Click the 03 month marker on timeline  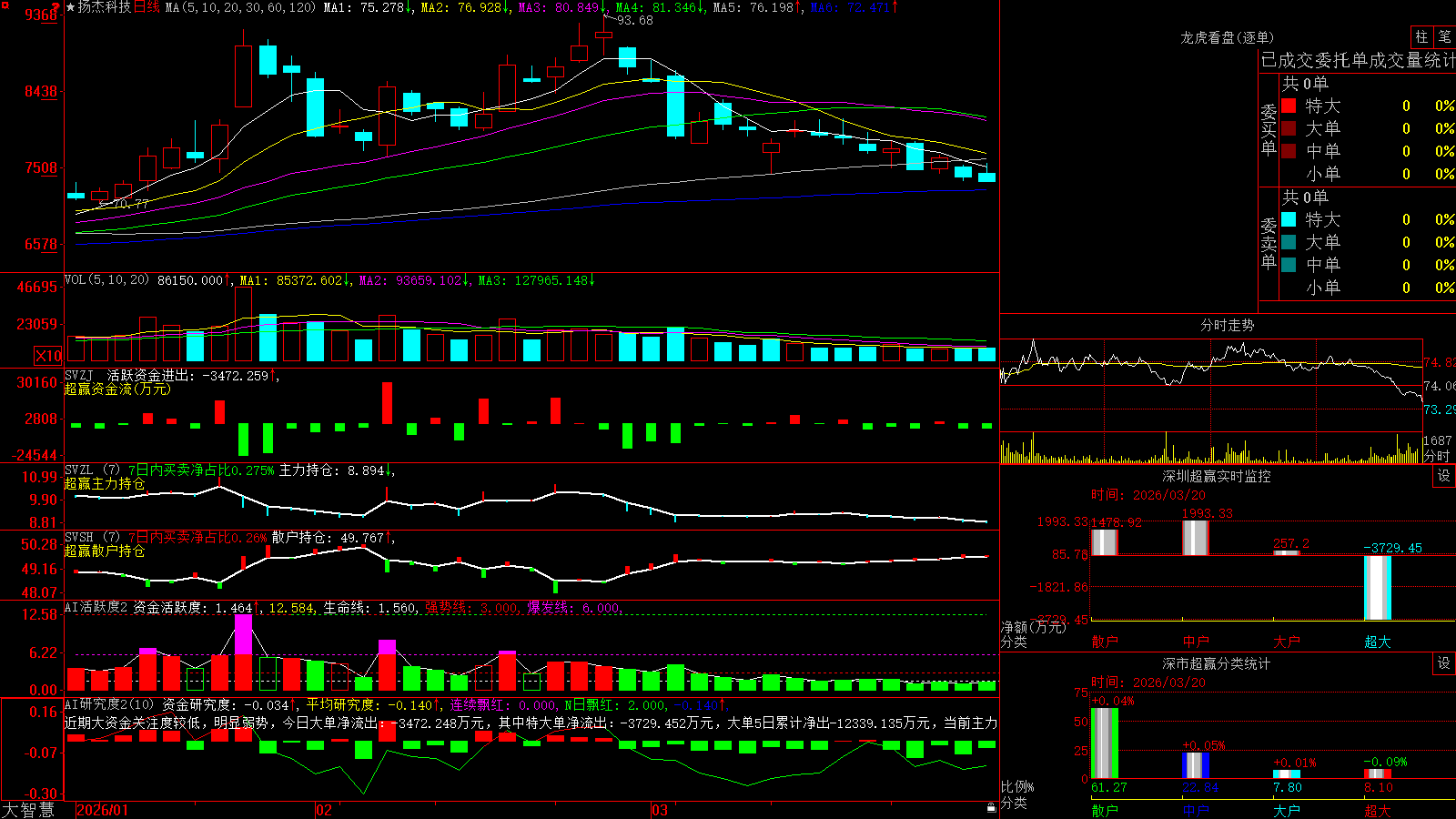pos(660,810)
